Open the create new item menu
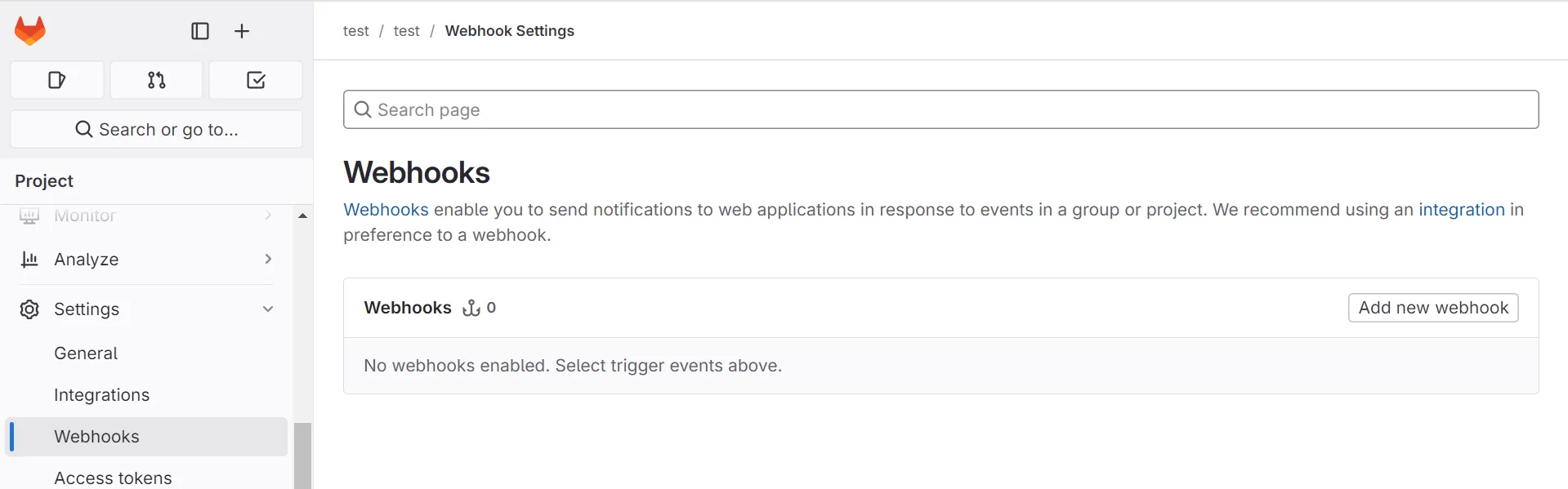 [242, 31]
